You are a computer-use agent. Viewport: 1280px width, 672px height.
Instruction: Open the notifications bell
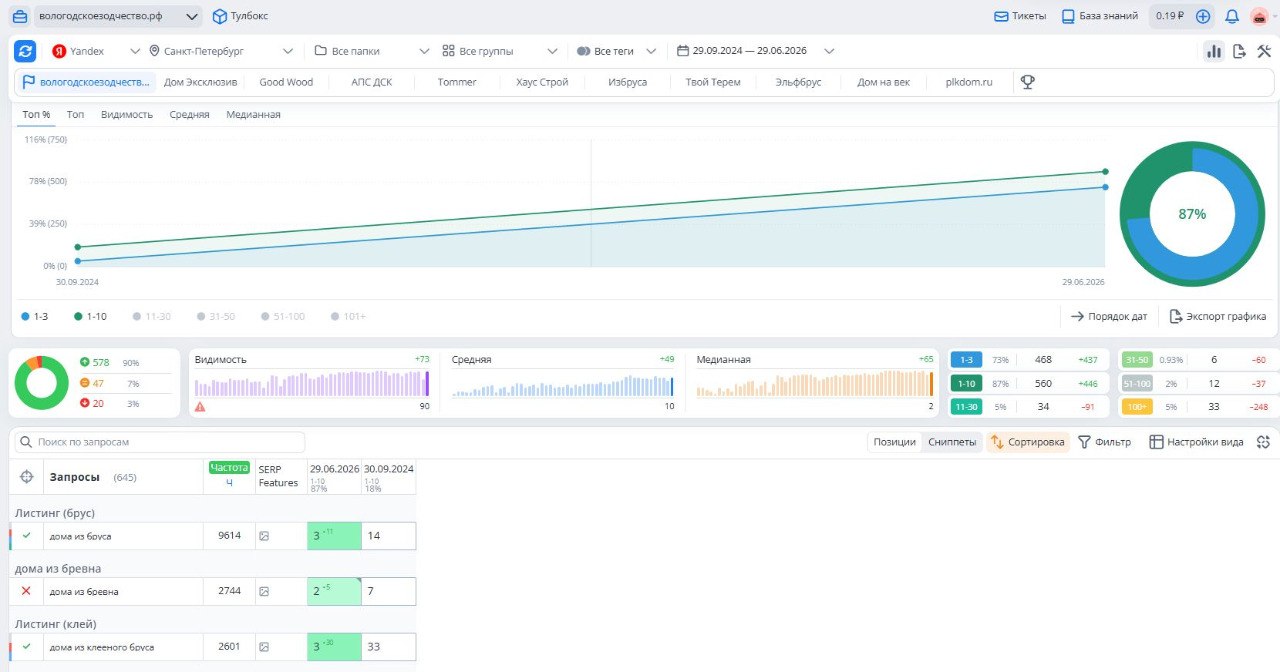pyautogui.click(x=1232, y=16)
